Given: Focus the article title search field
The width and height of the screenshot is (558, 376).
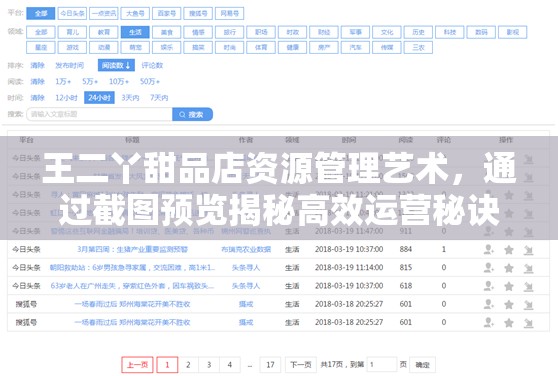Looking at the screenshot, I should pos(100,115).
